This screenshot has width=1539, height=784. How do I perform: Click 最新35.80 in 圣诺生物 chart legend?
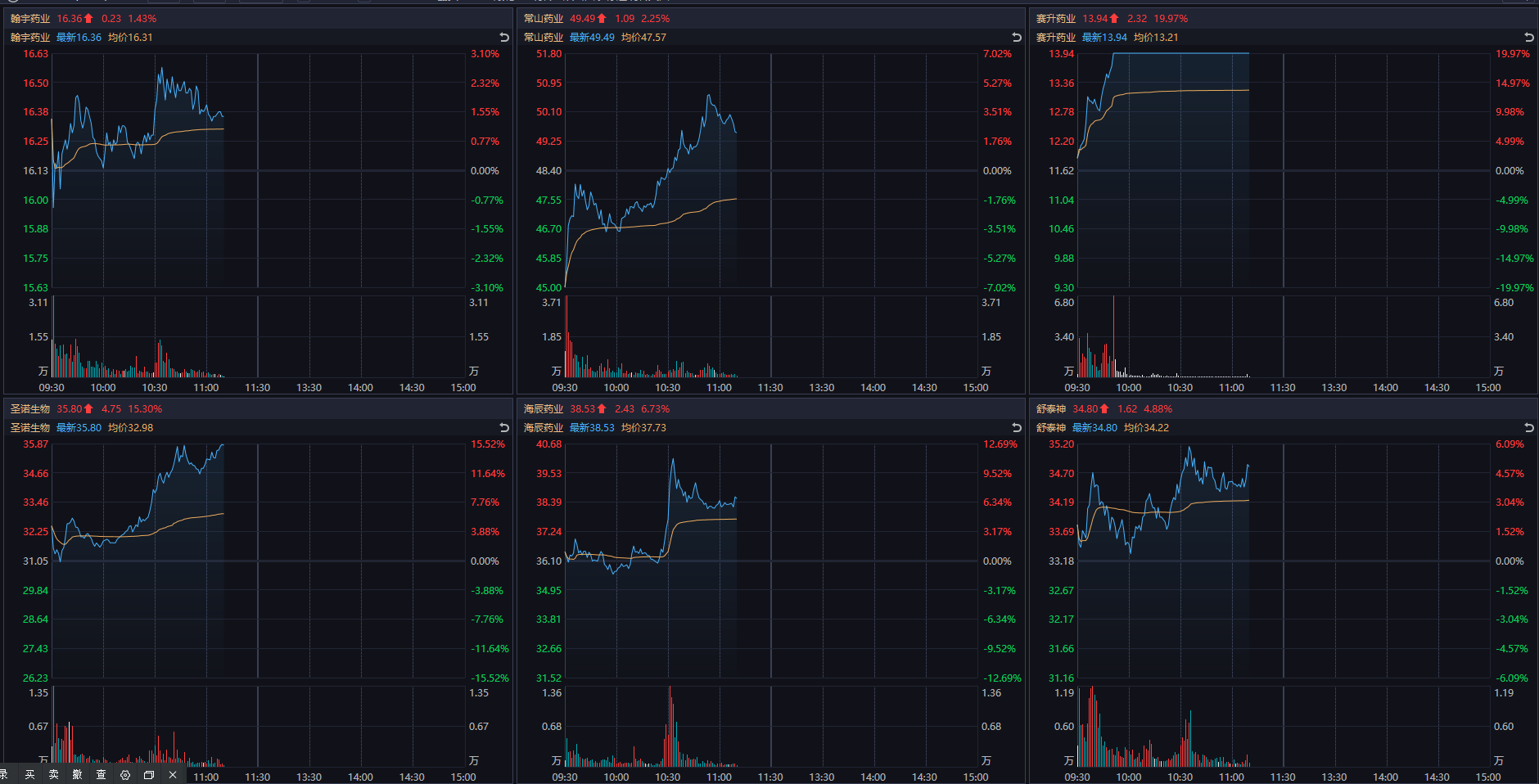tap(79, 428)
